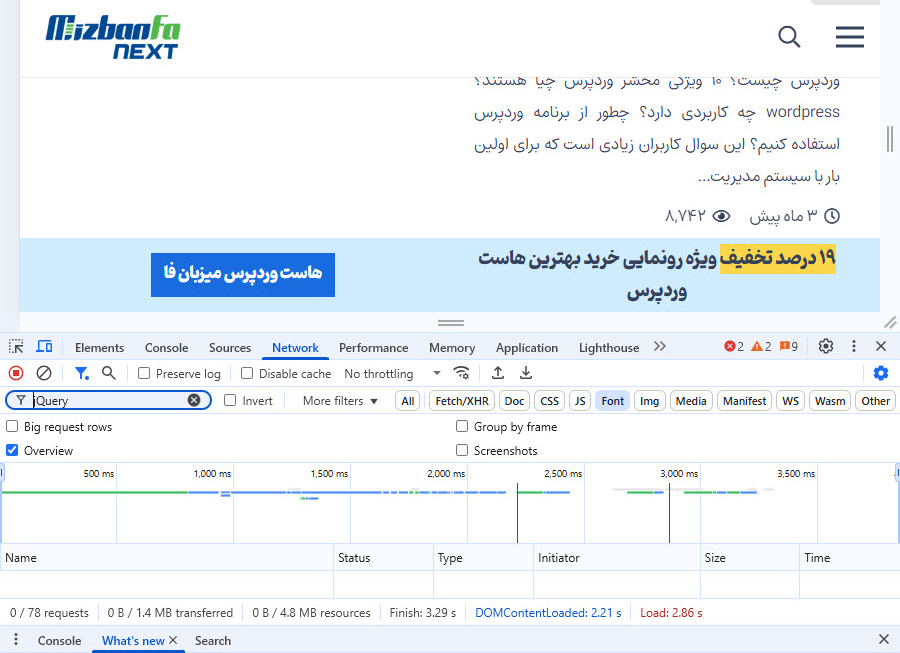
Task: Filter by Doc requests
Action: coord(514,401)
